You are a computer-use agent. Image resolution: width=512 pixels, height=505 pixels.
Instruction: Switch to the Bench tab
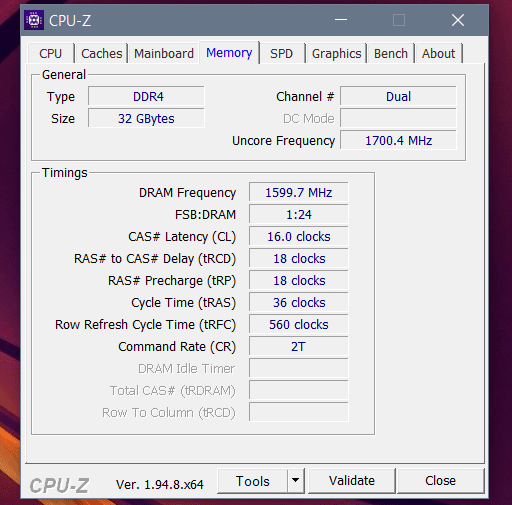point(391,53)
